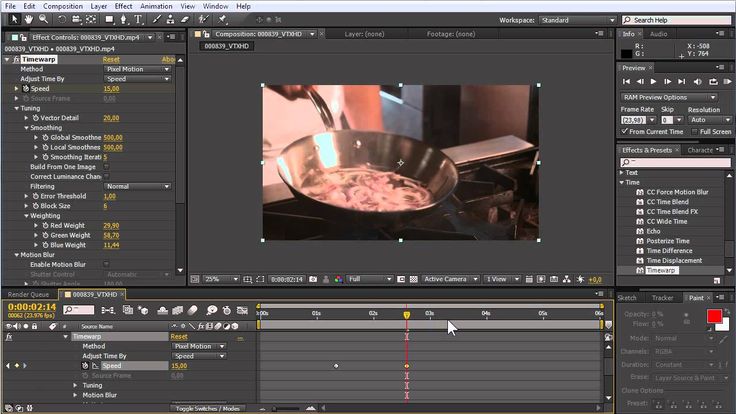Select the Clone Stamp tool
Image resolution: width=736 pixels, height=414 pixels.
coord(170,19)
